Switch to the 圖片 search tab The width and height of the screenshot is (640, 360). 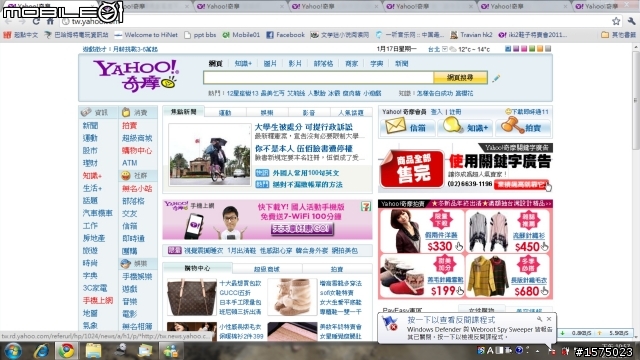coord(270,64)
